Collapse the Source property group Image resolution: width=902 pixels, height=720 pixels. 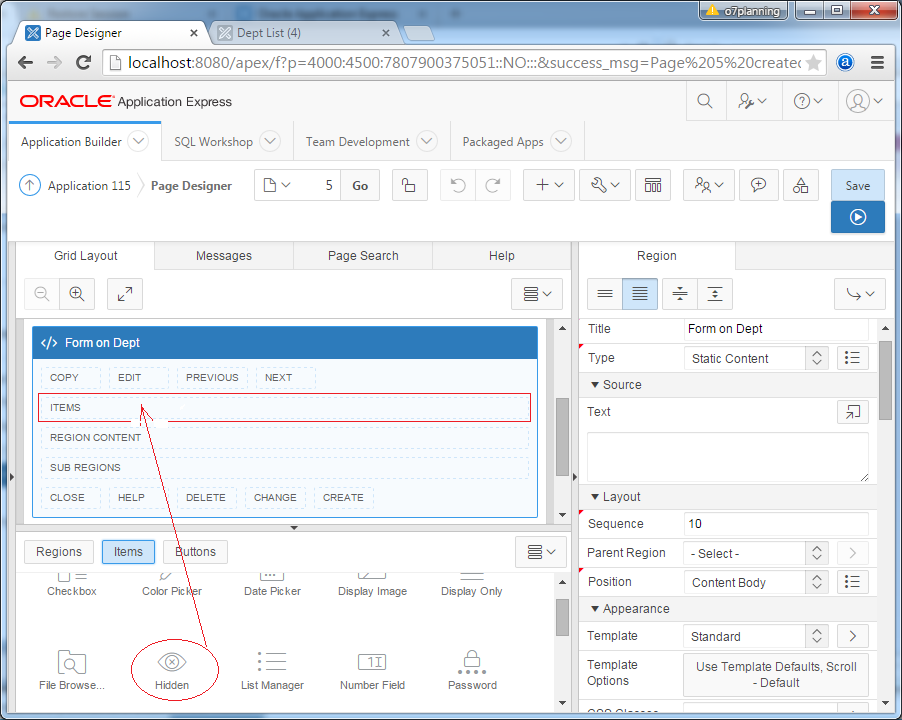click(x=595, y=385)
